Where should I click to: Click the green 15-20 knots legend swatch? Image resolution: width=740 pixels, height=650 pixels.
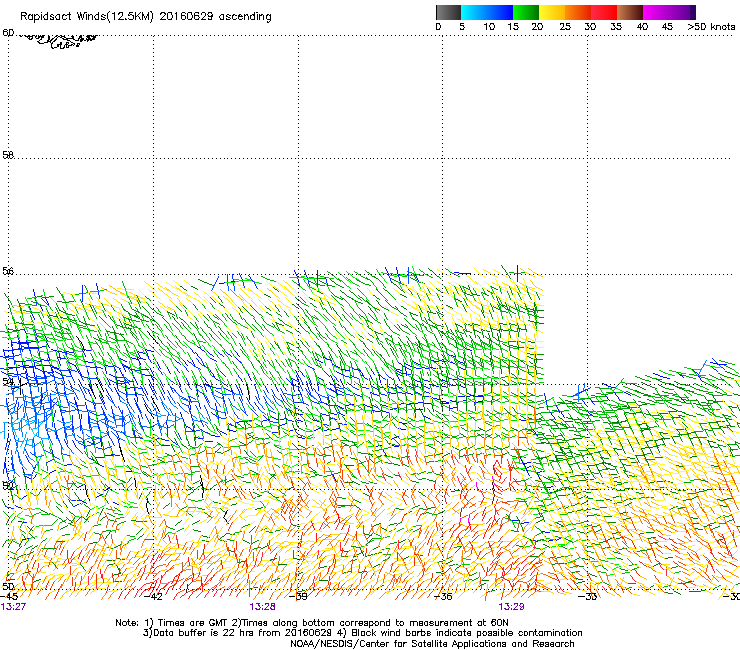pyautogui.click(x=526, y=12)
